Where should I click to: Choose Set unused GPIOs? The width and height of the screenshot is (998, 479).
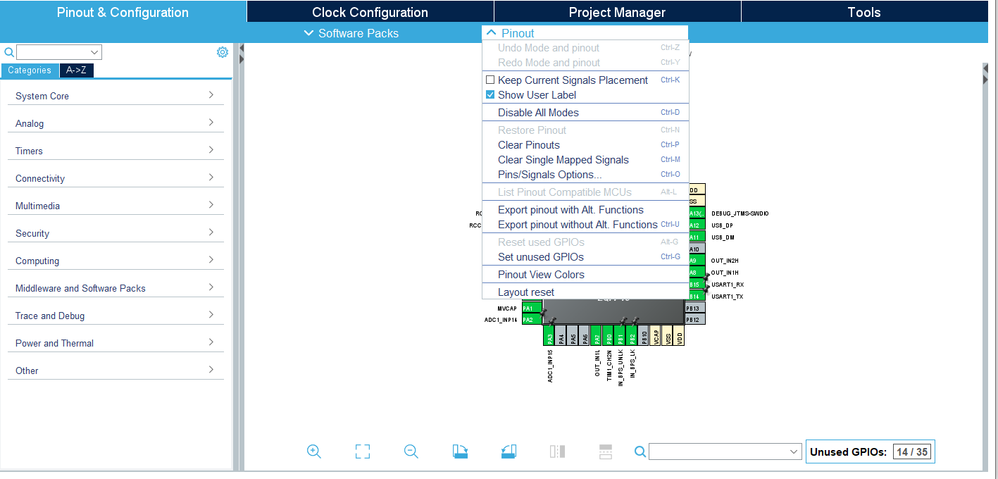pyautogui.click(x=585, y=257)
